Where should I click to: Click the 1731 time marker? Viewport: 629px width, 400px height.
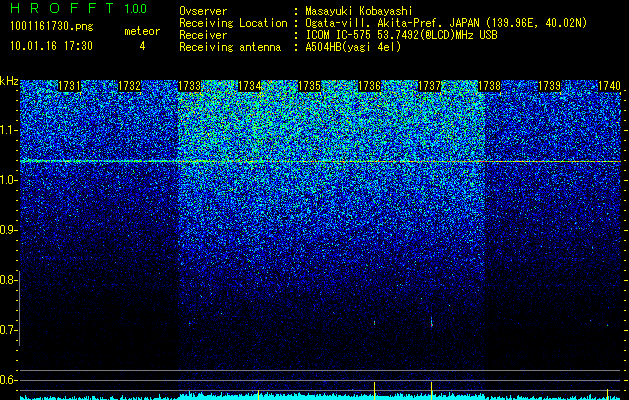pyautogui.click(x=69, y=86)
